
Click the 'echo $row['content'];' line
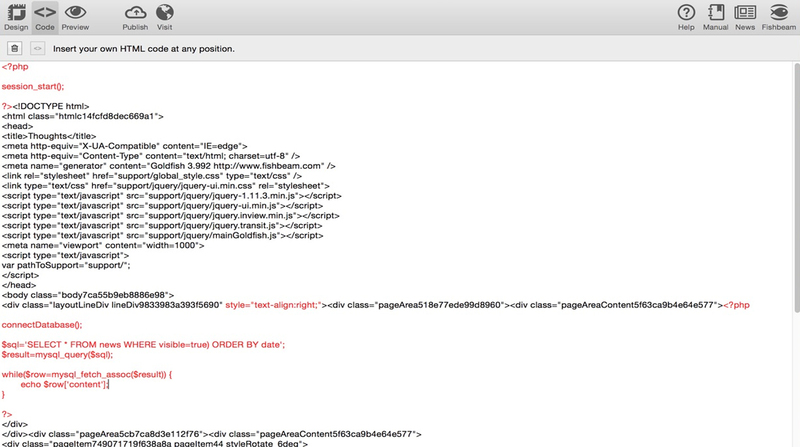(65, 384)
